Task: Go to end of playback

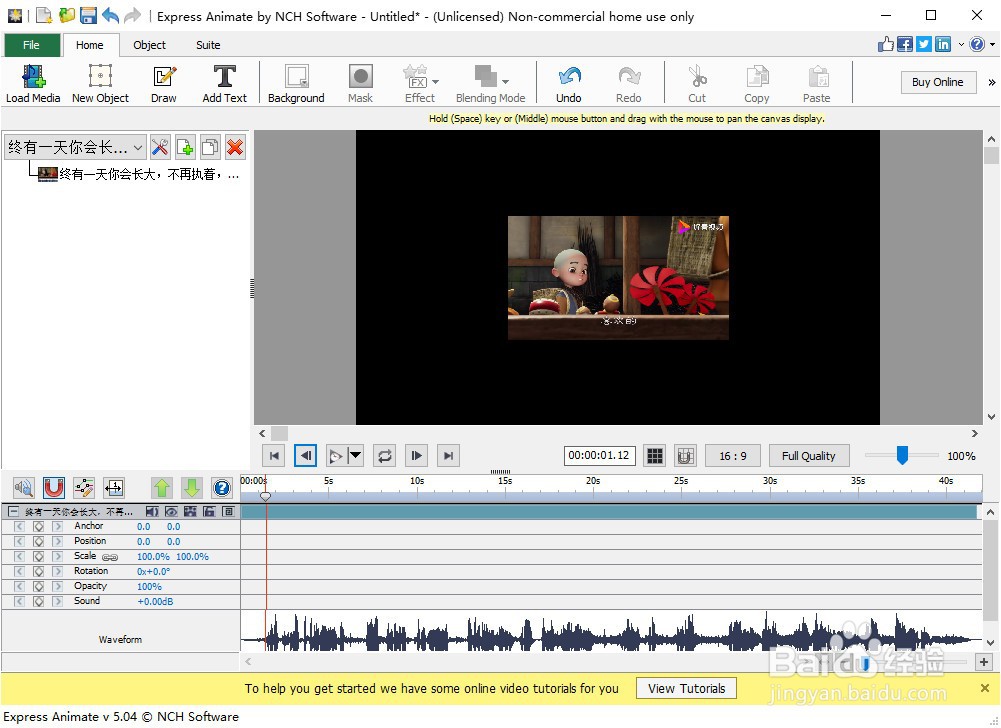Action: pyautogui.click(x=448, y=455)
